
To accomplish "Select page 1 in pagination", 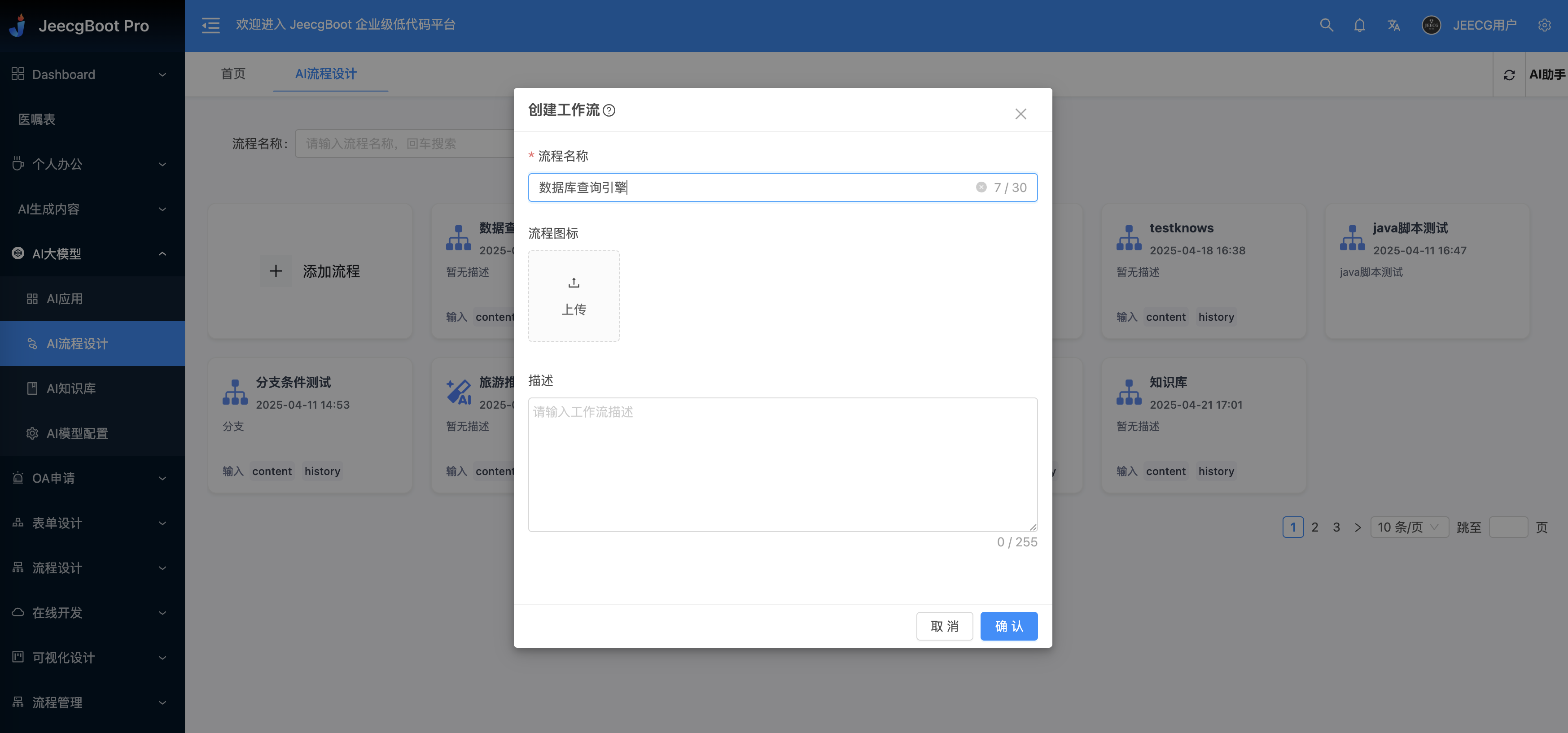I will tap(1293, 527).
